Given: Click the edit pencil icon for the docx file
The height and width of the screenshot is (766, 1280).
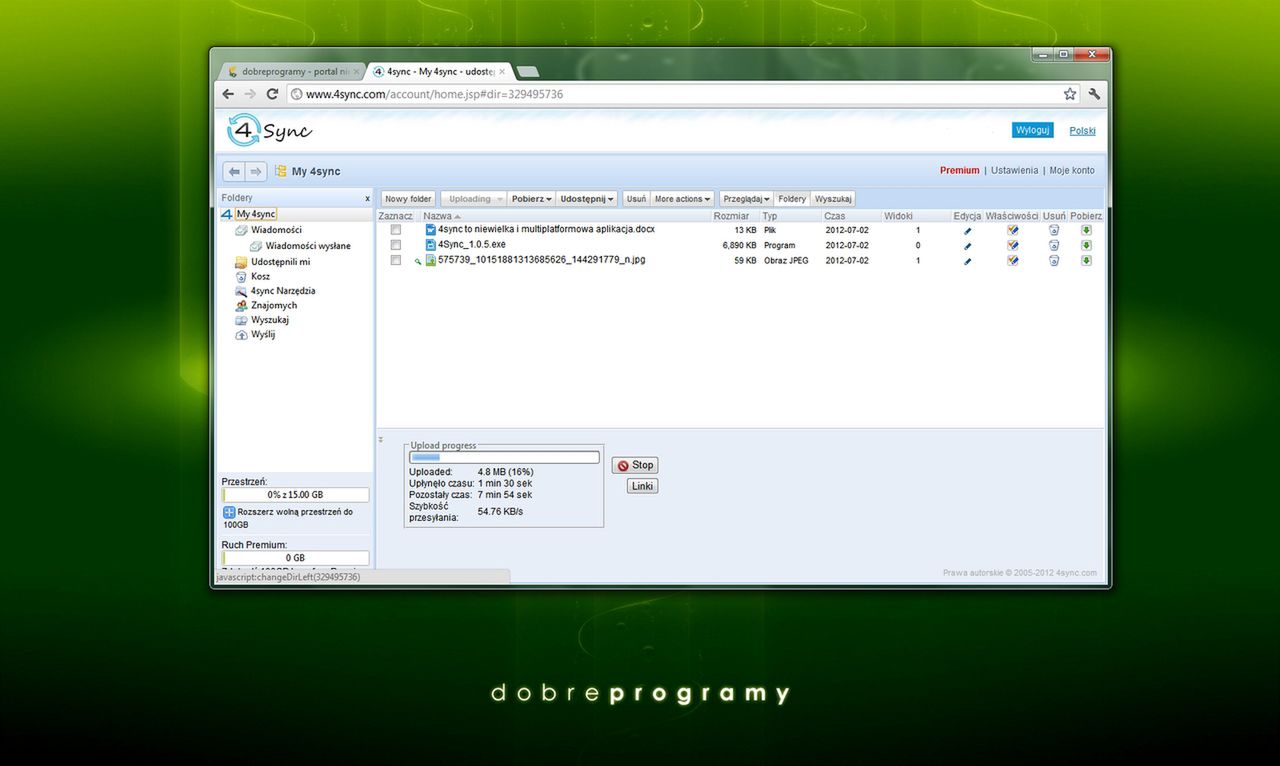Looking at the screenshot, I should click(967, 231).
